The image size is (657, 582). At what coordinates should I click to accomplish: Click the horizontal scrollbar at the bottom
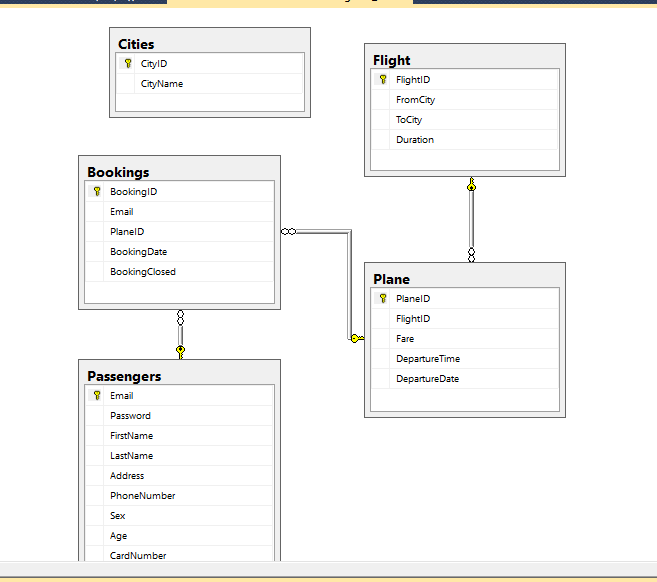tap(328, 569)
